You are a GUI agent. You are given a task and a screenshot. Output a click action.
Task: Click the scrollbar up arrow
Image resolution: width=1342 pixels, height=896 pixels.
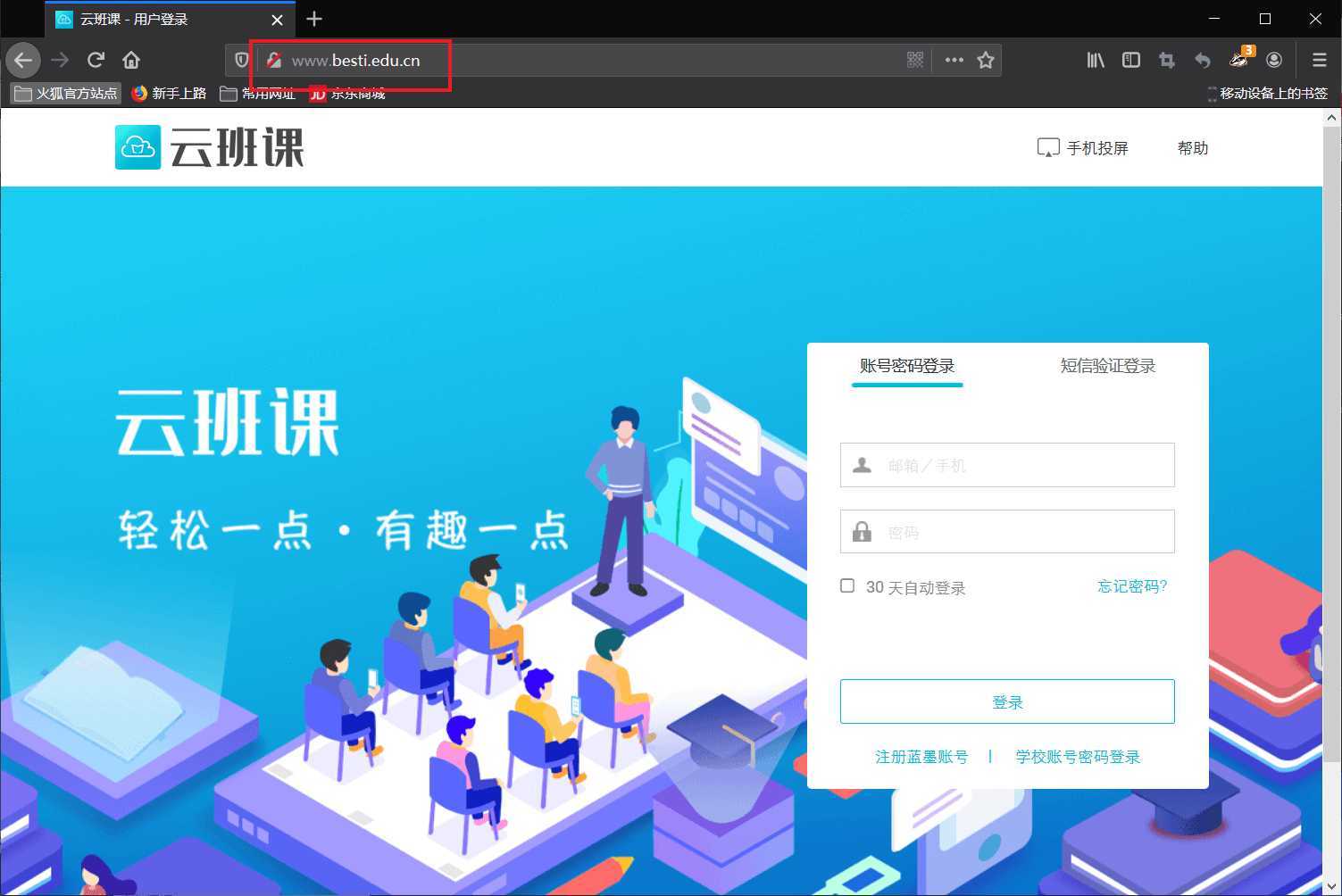tap(1331, 117)
